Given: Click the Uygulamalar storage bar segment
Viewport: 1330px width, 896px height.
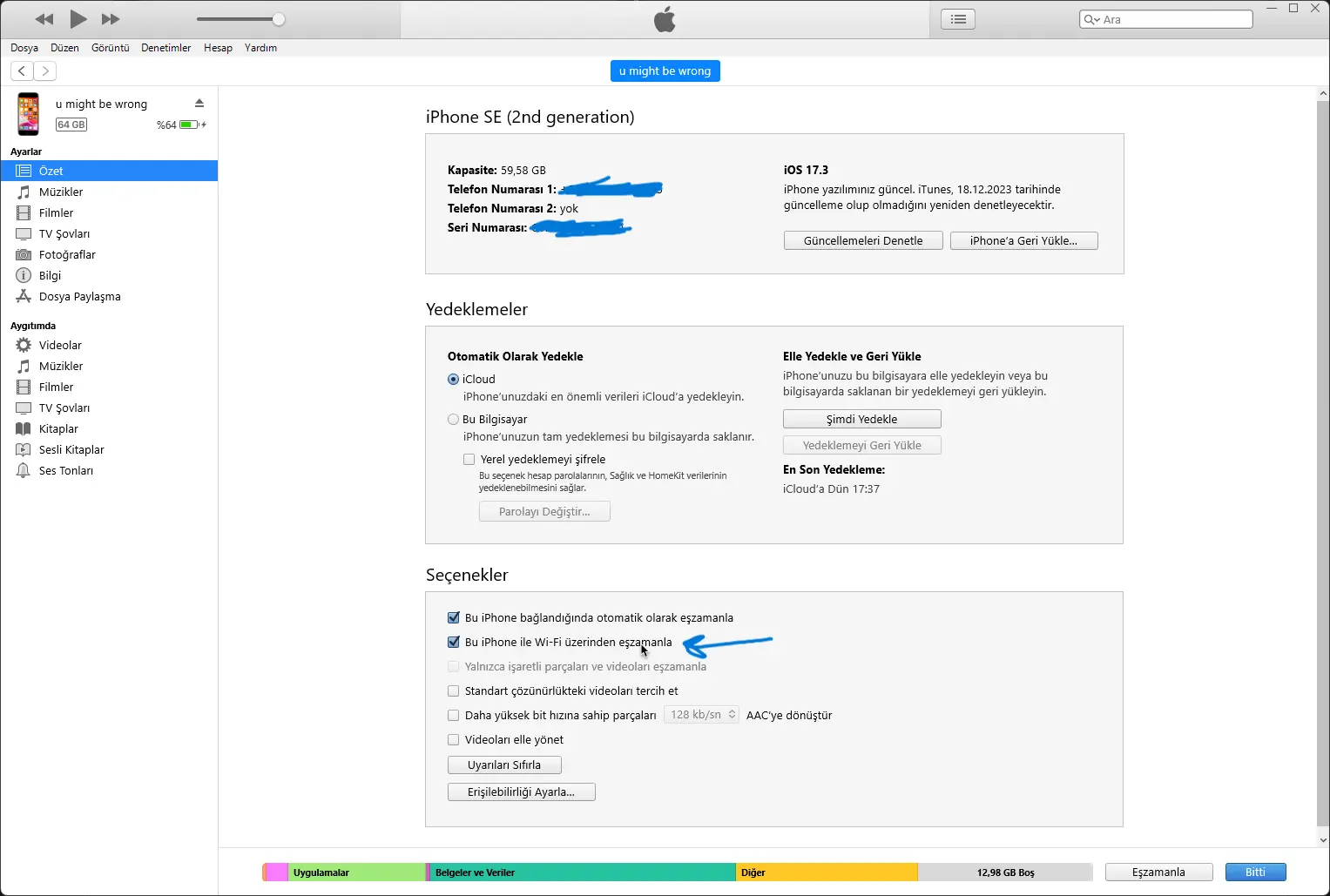Looking at the screenshot, I should click(356, 872).
